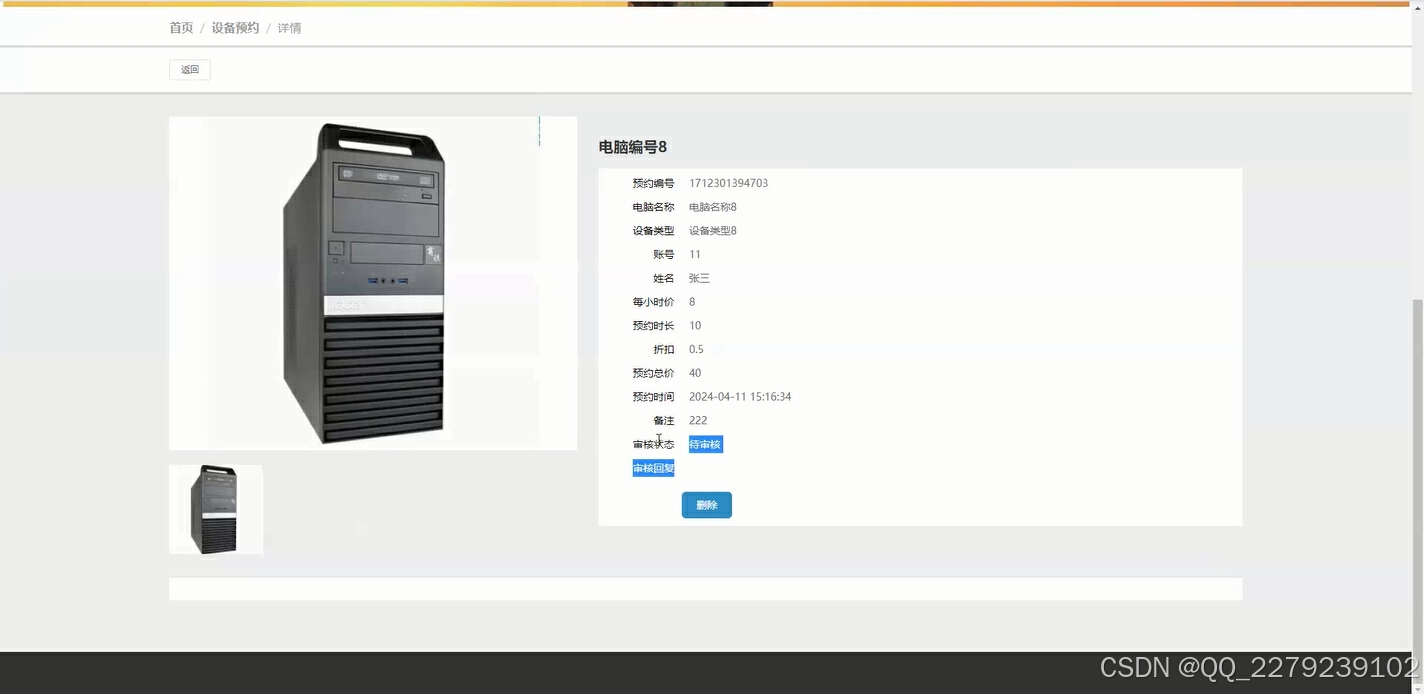This screenshot has width=1424, height=694.
Task: Click the 返回 back button
Action: pos(189,69)
